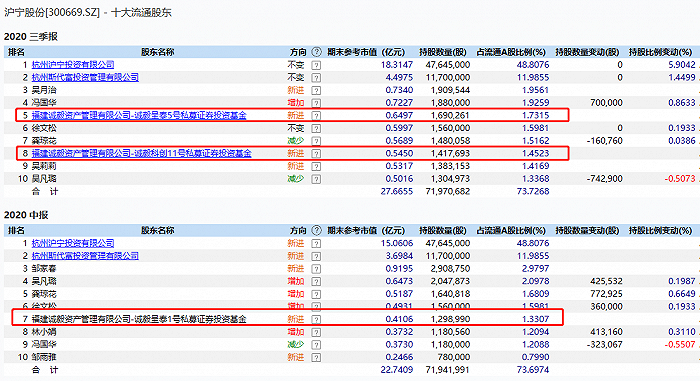This screenshot has width=700, height=381.
Task: Click the total market value 27.6655
Action: click(397, 191)
